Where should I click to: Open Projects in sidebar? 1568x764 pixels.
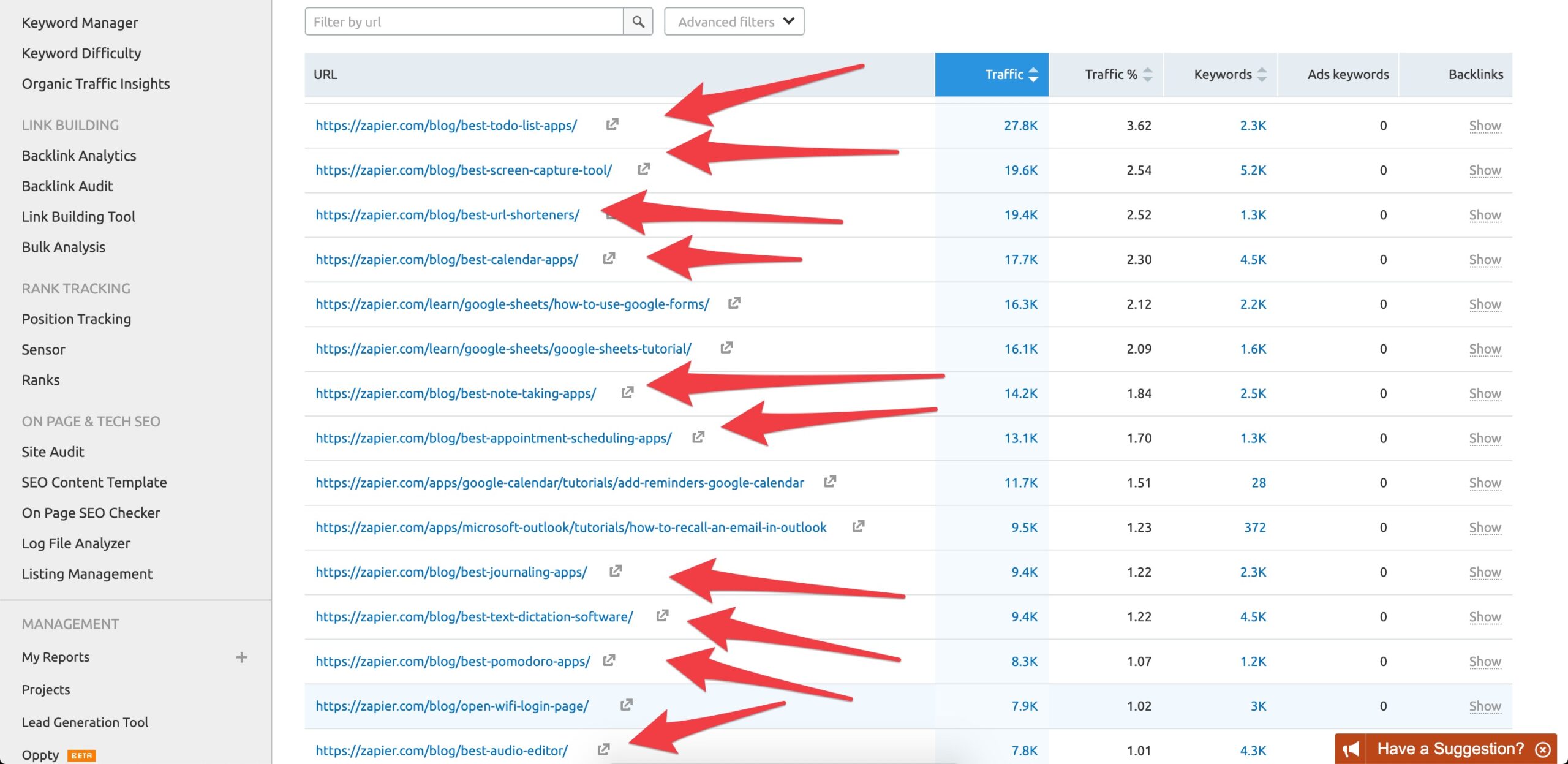pos(46,690)
